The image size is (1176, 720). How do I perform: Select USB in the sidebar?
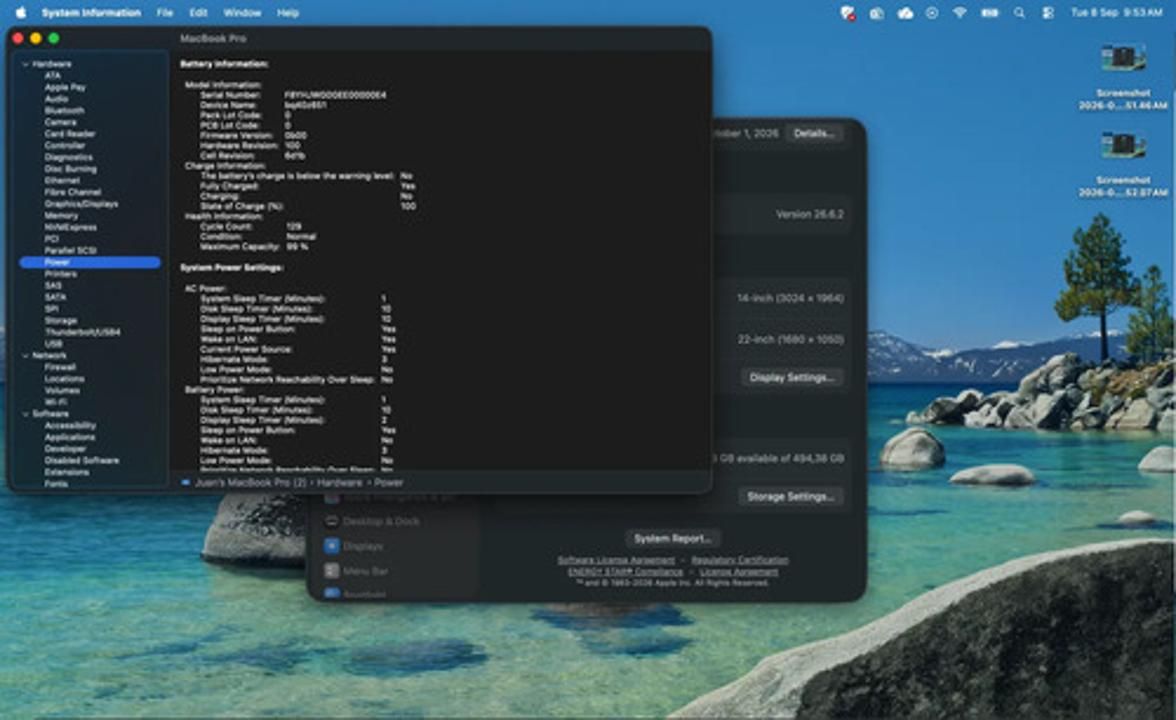point(53,344)
